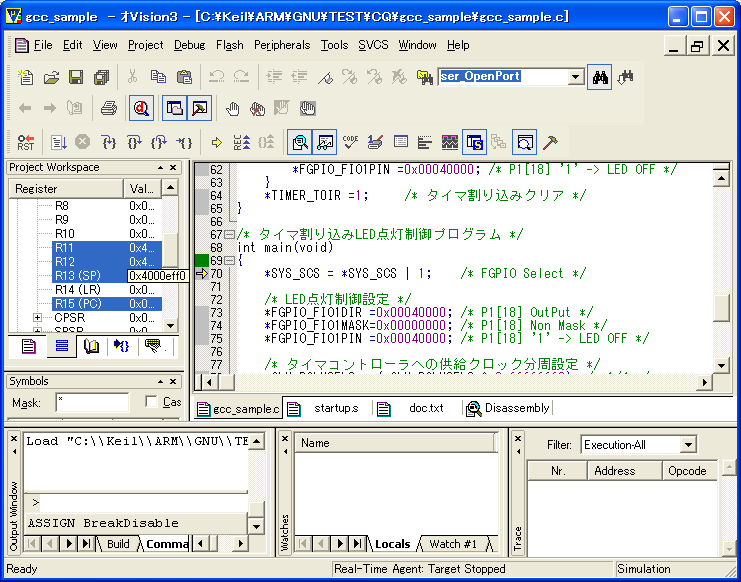Click the New File icon
This screenshot has height=582, width=741.
click(26, 77)
